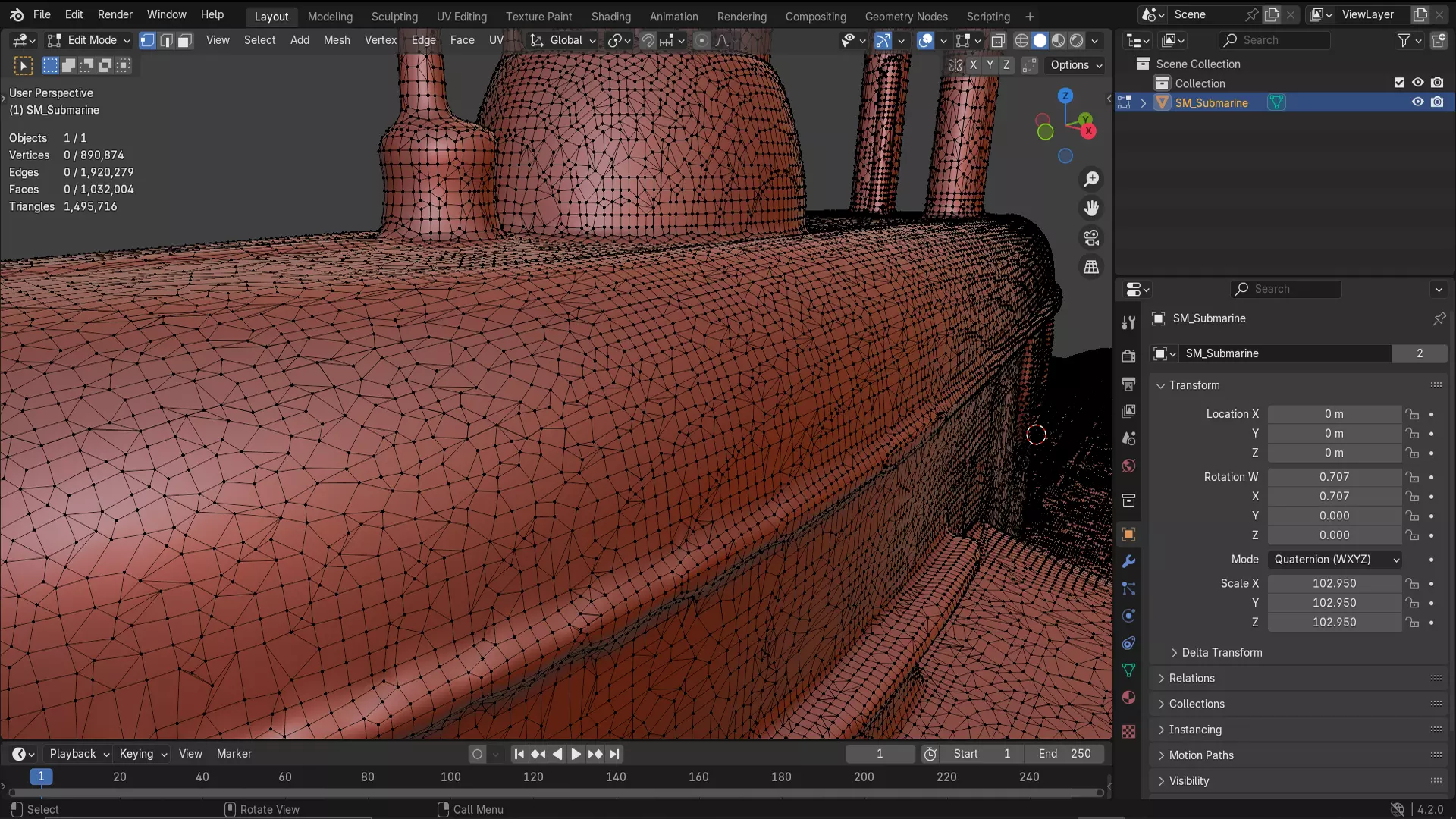Click the zoom view magnifier icon
The image size is (1456, 819).
[x=1091, y=179]
